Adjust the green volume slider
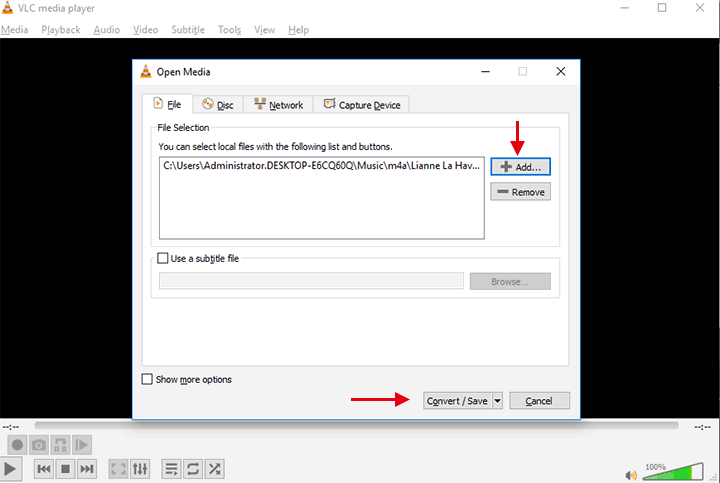 tap(673, 472)
